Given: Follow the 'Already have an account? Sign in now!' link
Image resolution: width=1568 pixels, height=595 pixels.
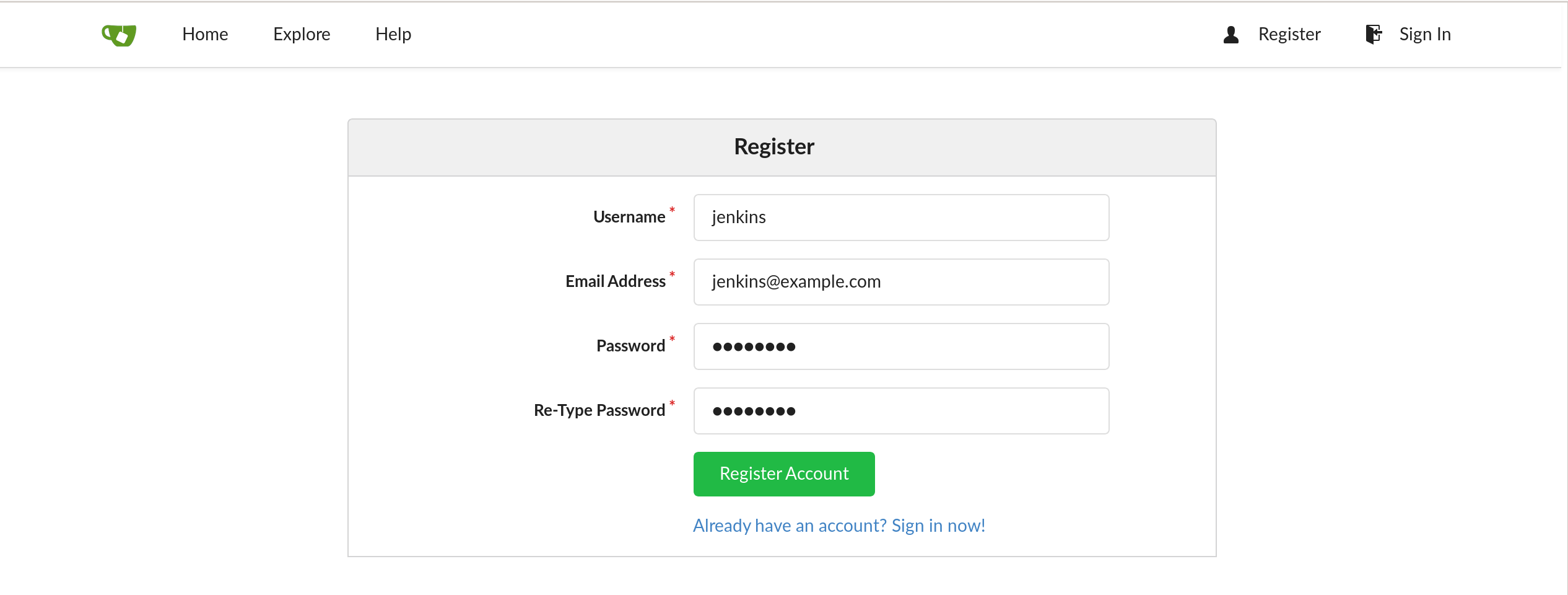Looking at the screenshot, I should click(x=839, y=526).
